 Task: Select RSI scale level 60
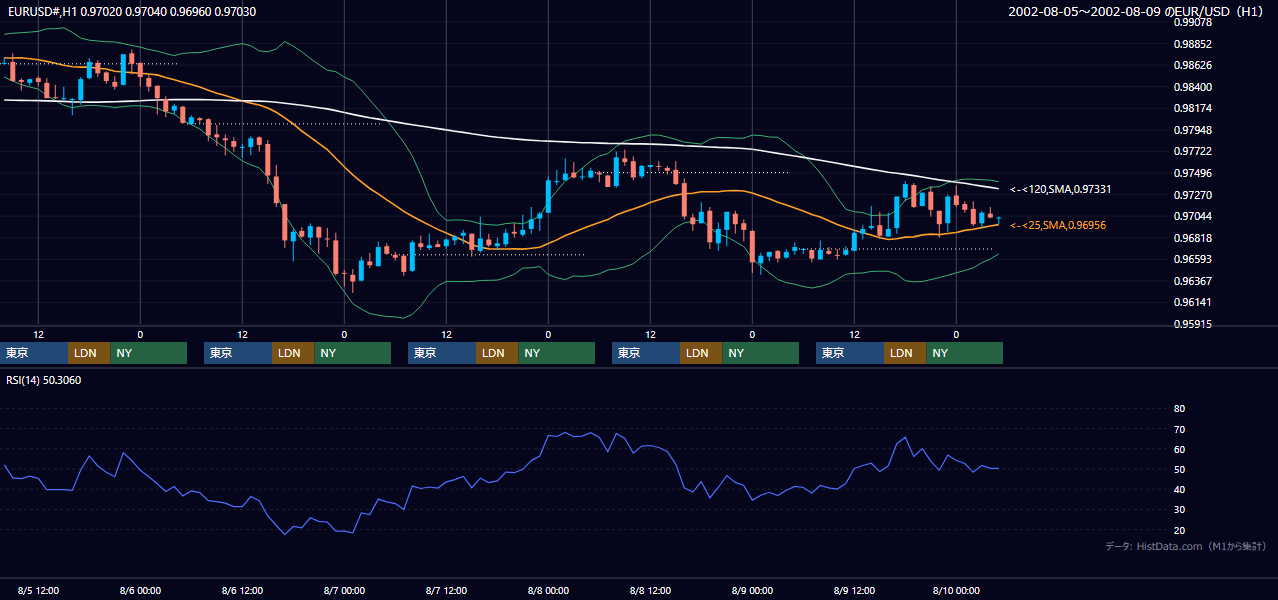click(1179, 449)
